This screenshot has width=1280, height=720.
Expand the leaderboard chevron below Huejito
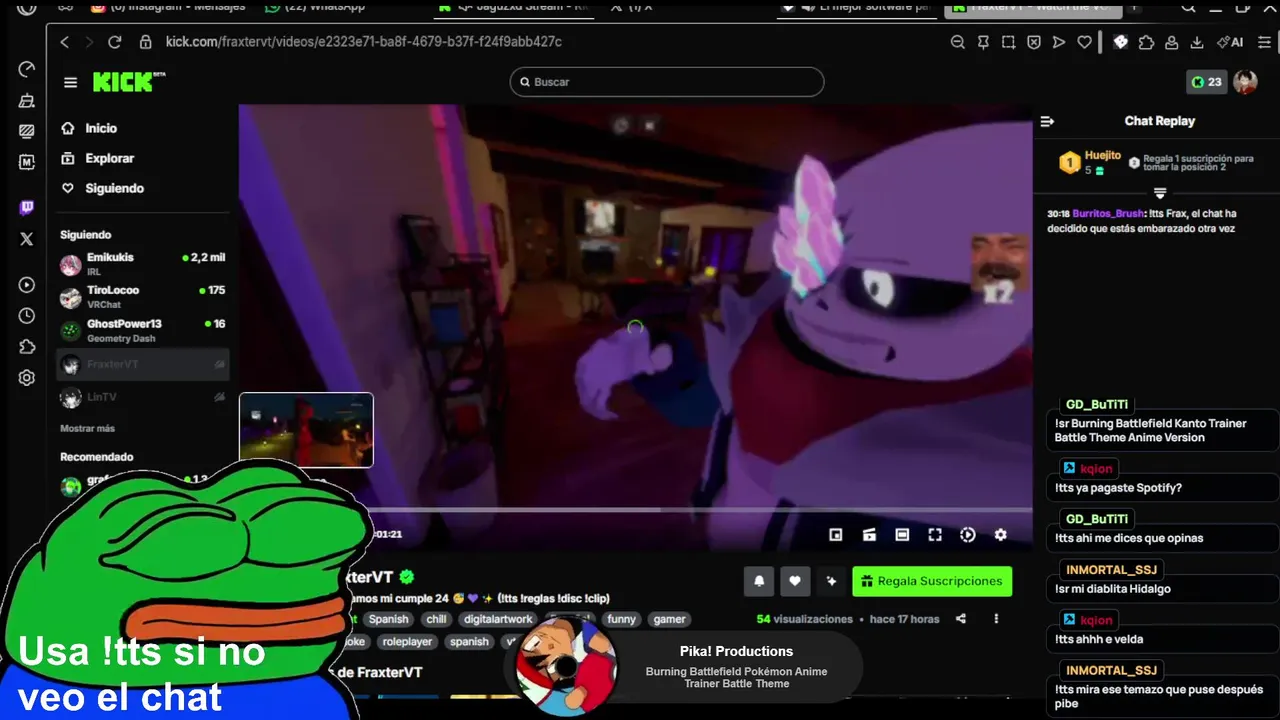point(1160,192)
